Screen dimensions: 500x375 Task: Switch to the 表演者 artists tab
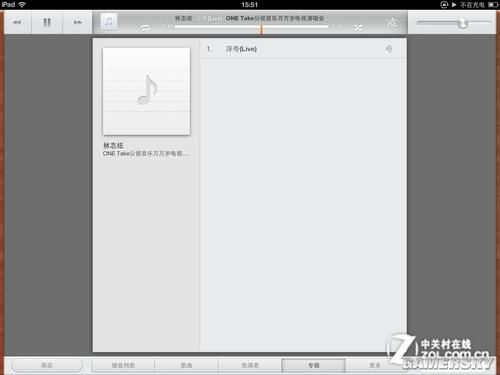[x=250, y=365]
